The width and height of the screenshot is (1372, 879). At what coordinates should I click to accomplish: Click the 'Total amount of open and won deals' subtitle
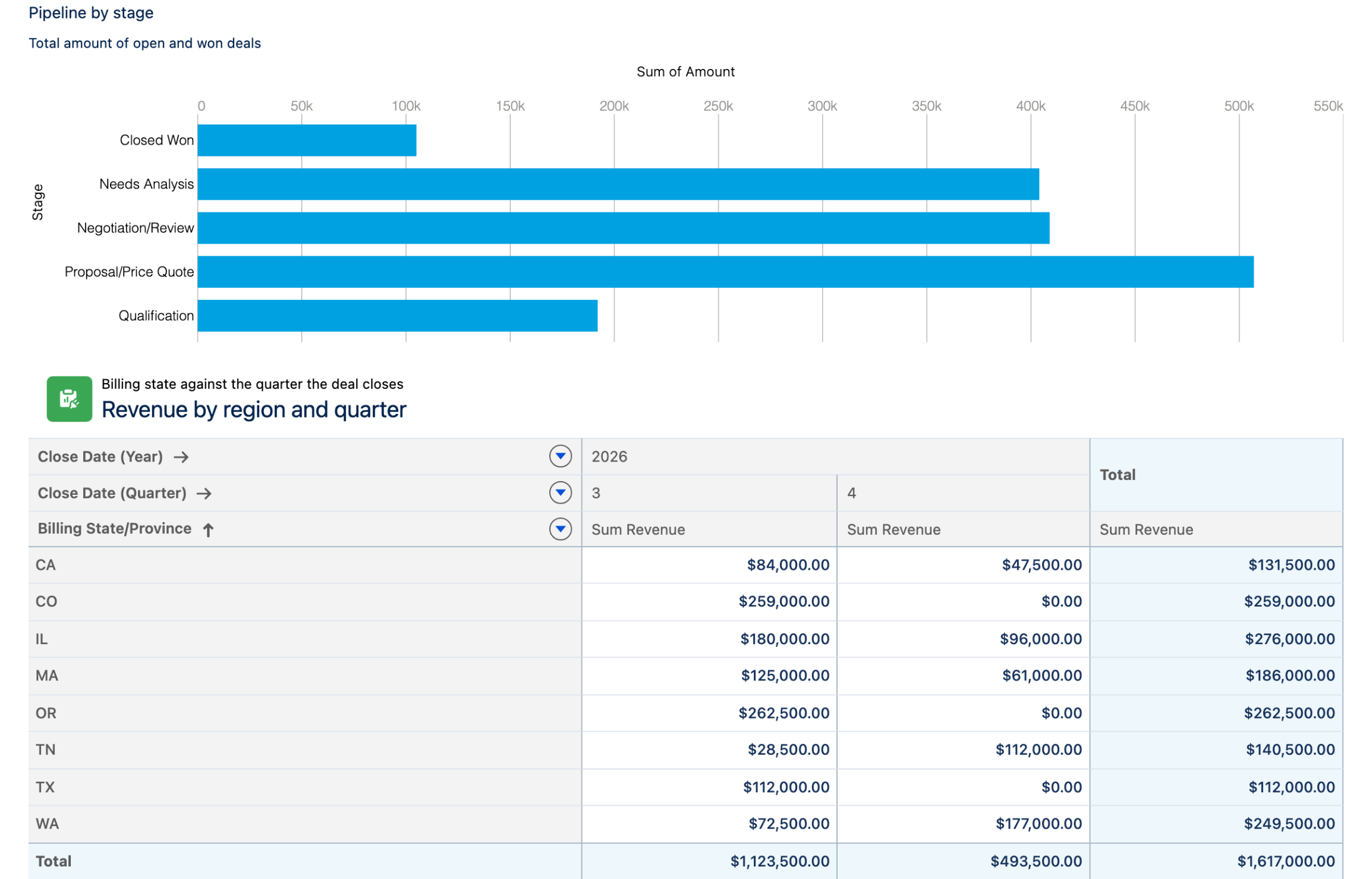click(x=145, y=43)
